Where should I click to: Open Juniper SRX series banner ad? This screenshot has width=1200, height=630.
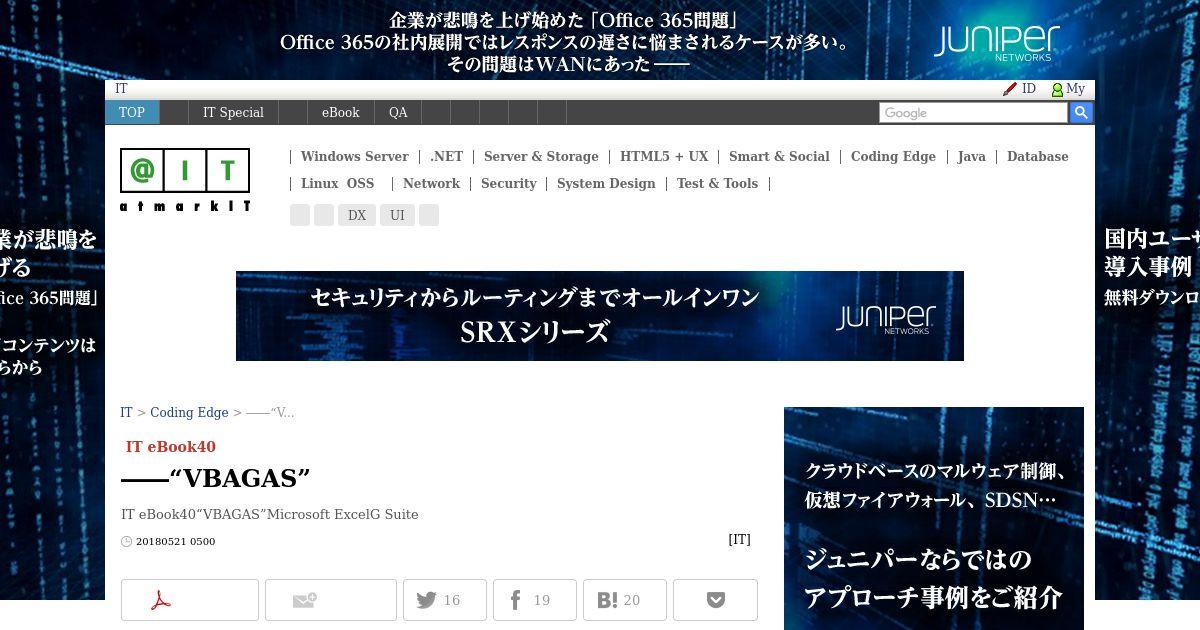coord(600,316)
